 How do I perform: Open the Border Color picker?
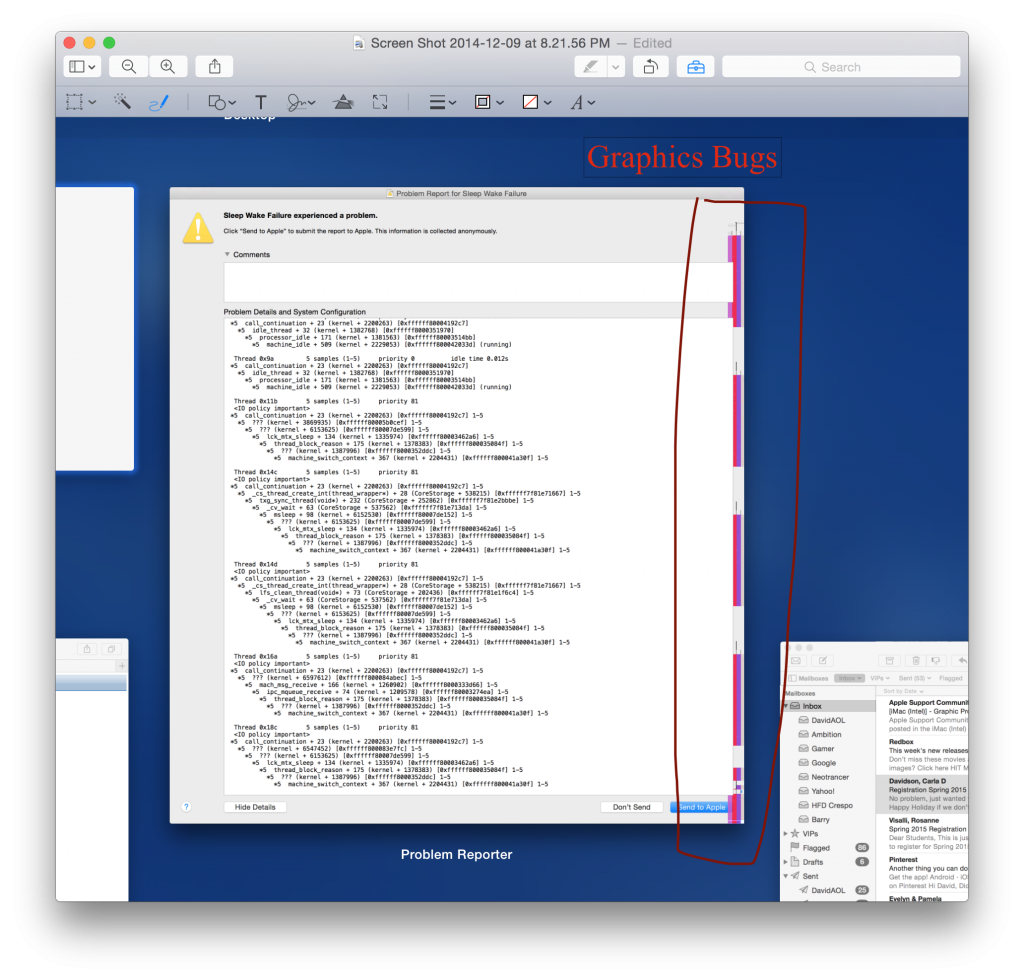tap(489, 103)
